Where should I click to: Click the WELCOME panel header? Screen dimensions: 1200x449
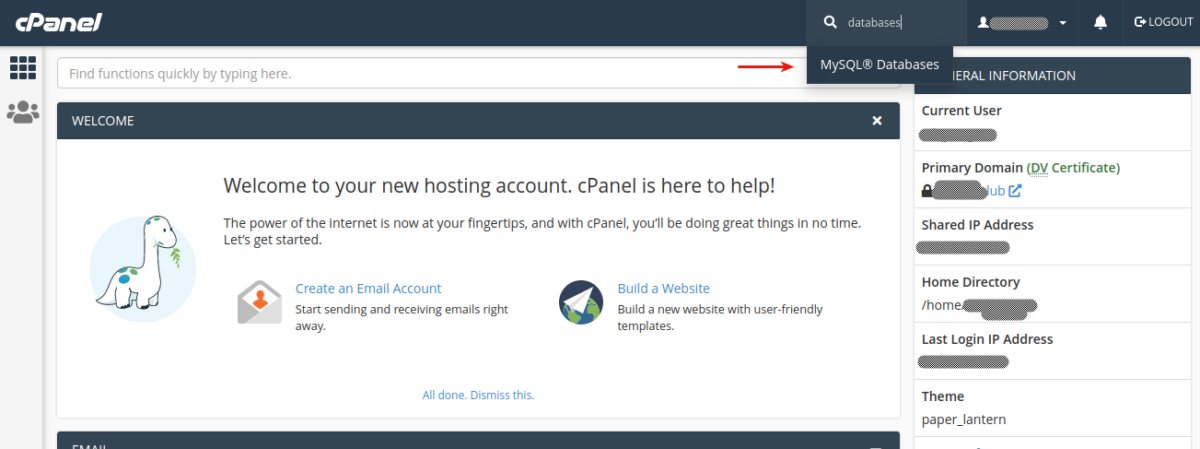(x=478, y=120)
